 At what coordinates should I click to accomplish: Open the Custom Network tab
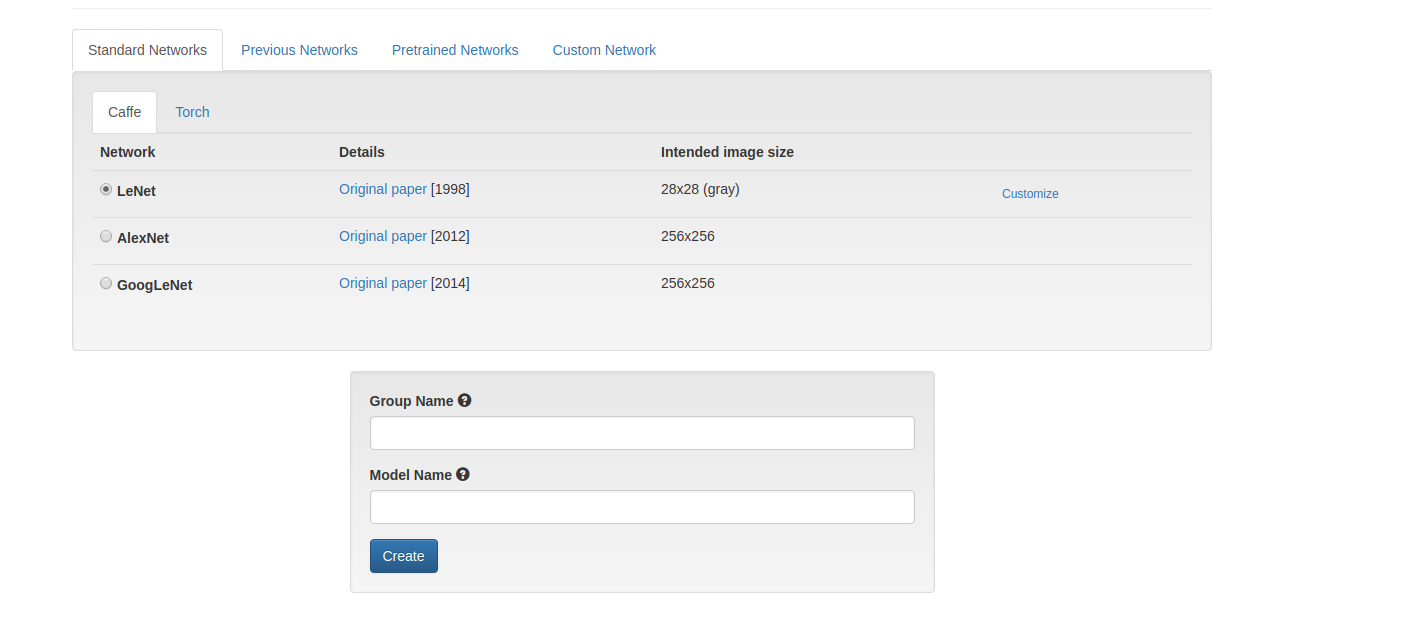click(x=604, y=49)
